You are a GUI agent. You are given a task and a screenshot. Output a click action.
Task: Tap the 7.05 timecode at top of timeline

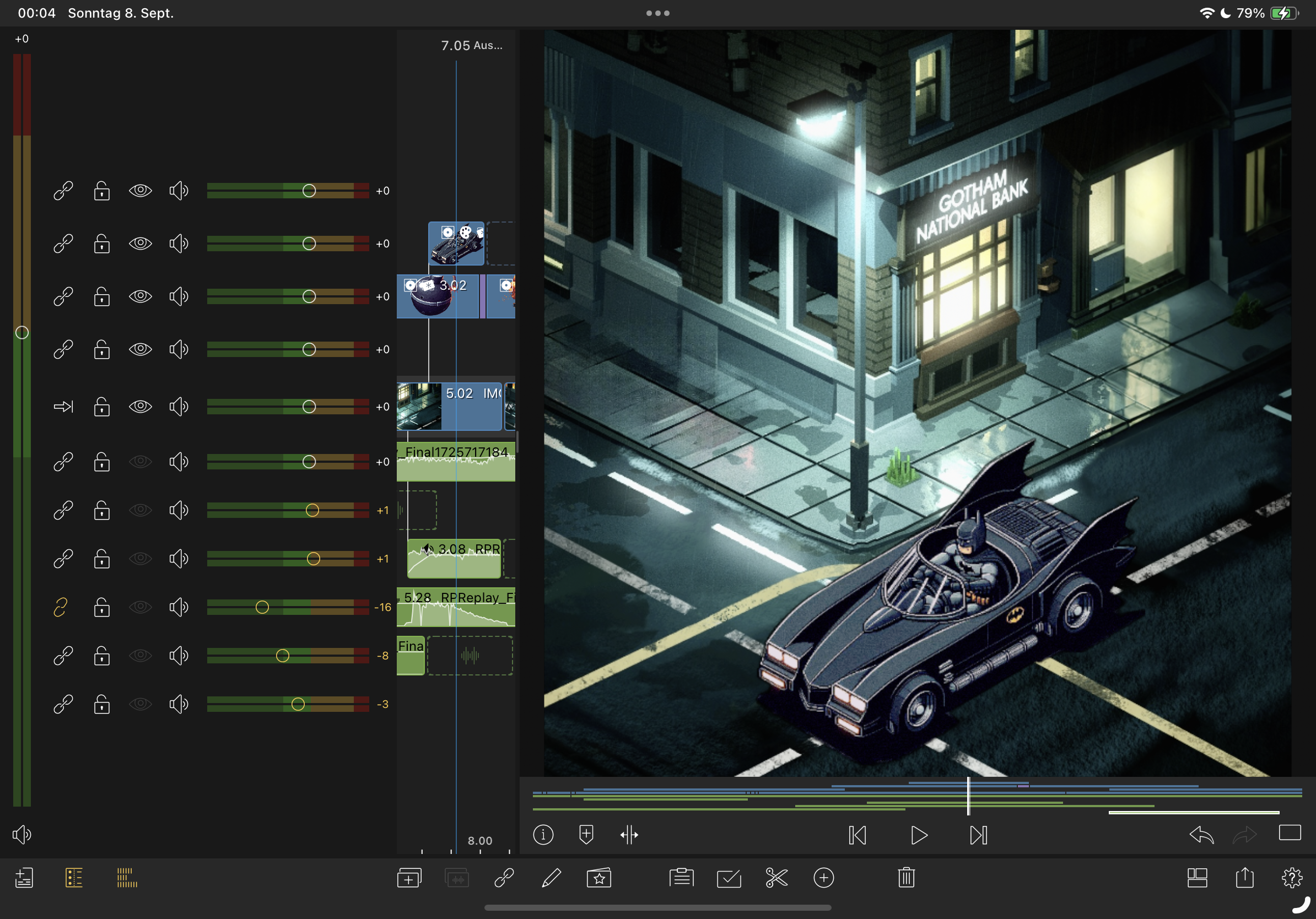pos(455,45)
